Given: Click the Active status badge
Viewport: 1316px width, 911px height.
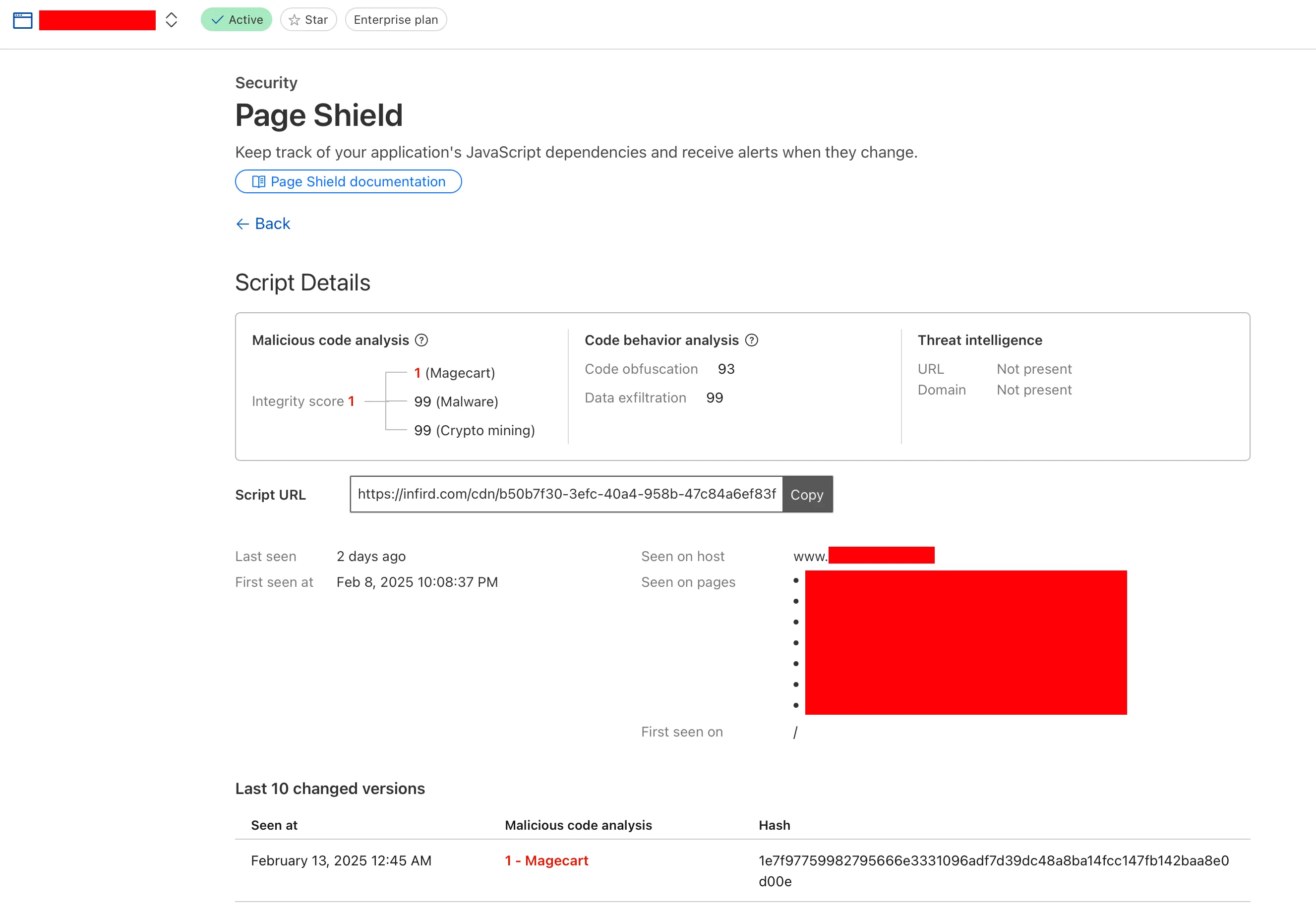Looking at the screenshot, I should (x=237, y=20).
